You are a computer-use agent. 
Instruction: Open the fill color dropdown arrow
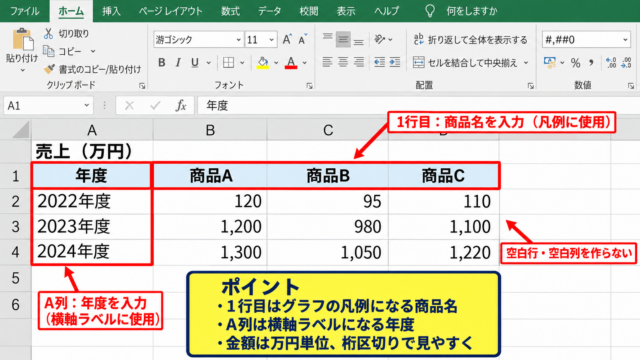276,63
